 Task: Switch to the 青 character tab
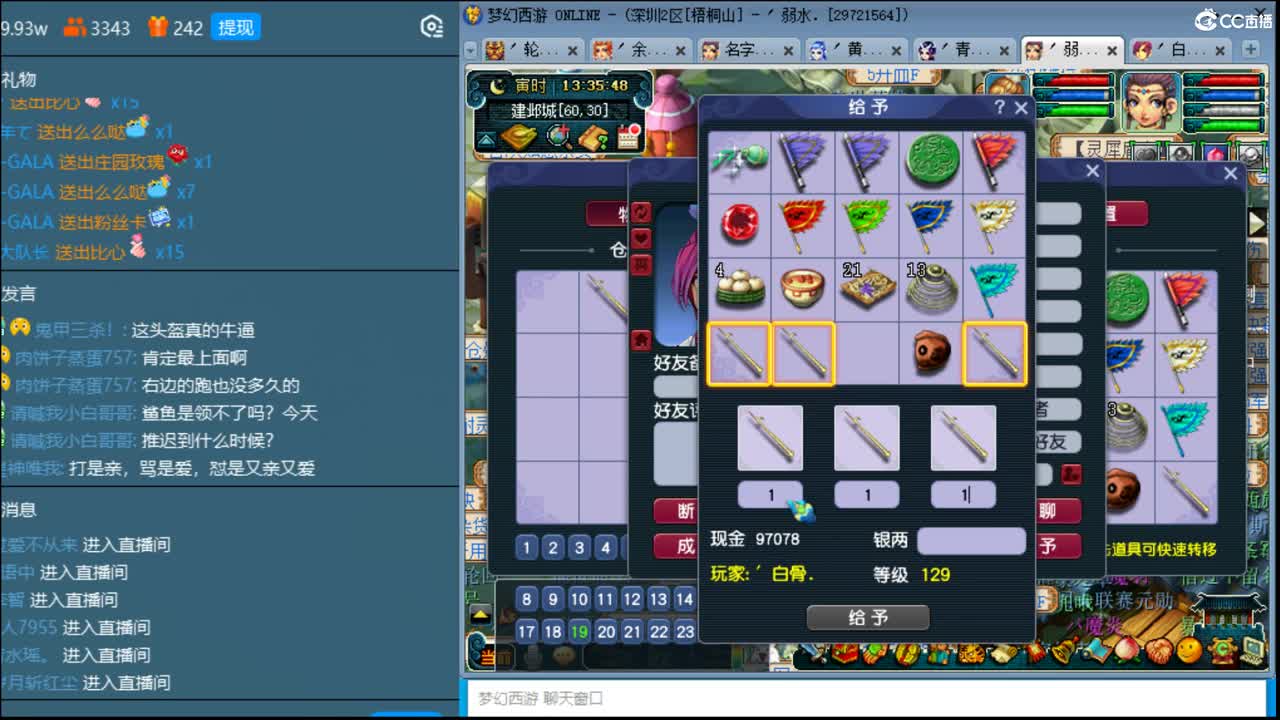(964, 50)
